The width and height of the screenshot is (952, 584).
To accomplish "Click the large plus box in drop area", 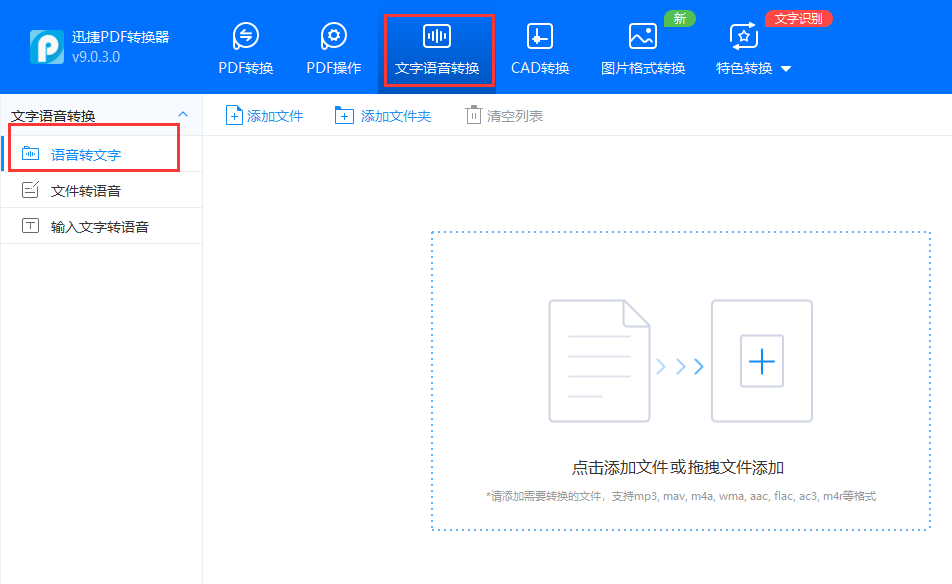I will pyautogui.click(x=762, y=361).
